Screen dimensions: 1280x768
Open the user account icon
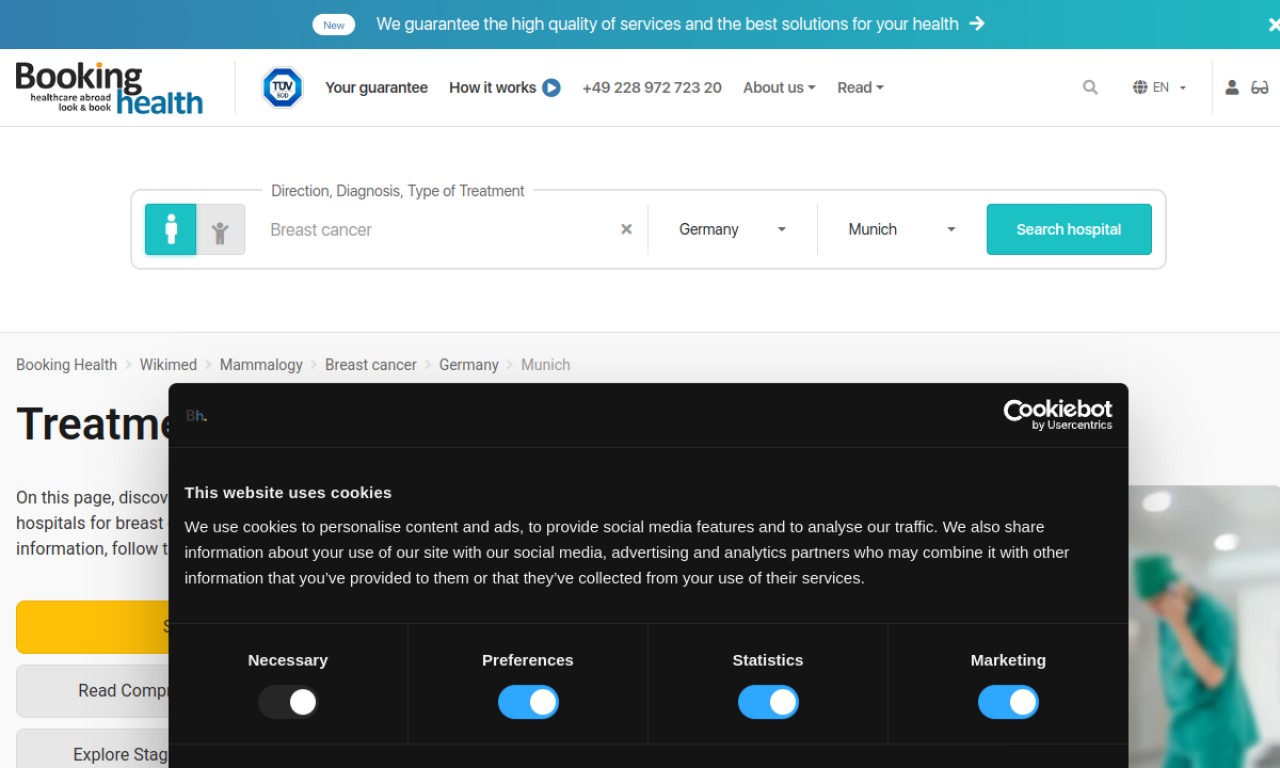click(1232, 88)
